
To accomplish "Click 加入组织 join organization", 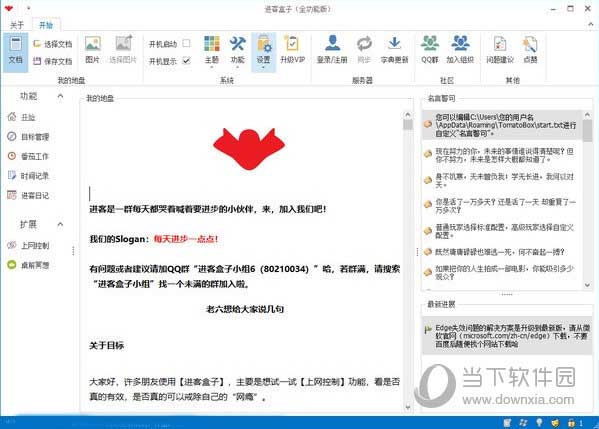I will [x=460, y=50].
